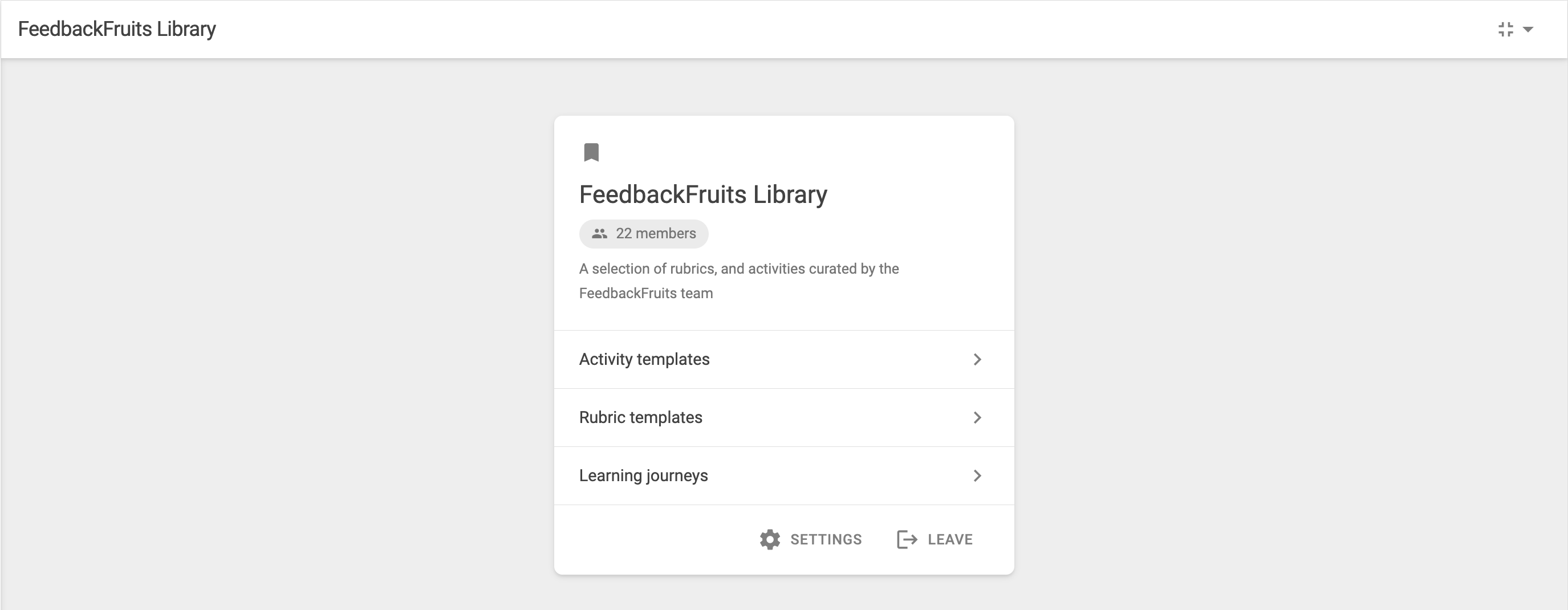Expand the chevron beside Activity templates
Screen dimensions: 1568x610
977,359
